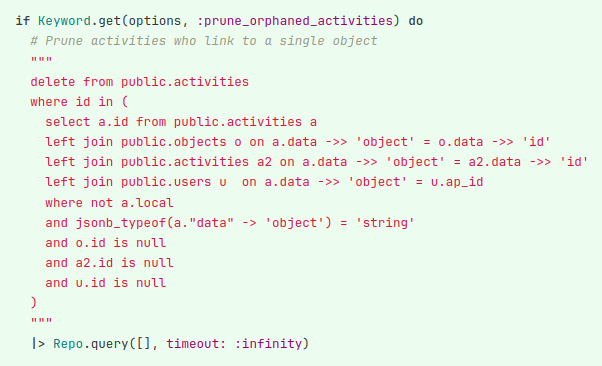This screenshot has width=602, height=366.
Task: Click 'and u.id is null' line
Action: click(x=106, y=283)
